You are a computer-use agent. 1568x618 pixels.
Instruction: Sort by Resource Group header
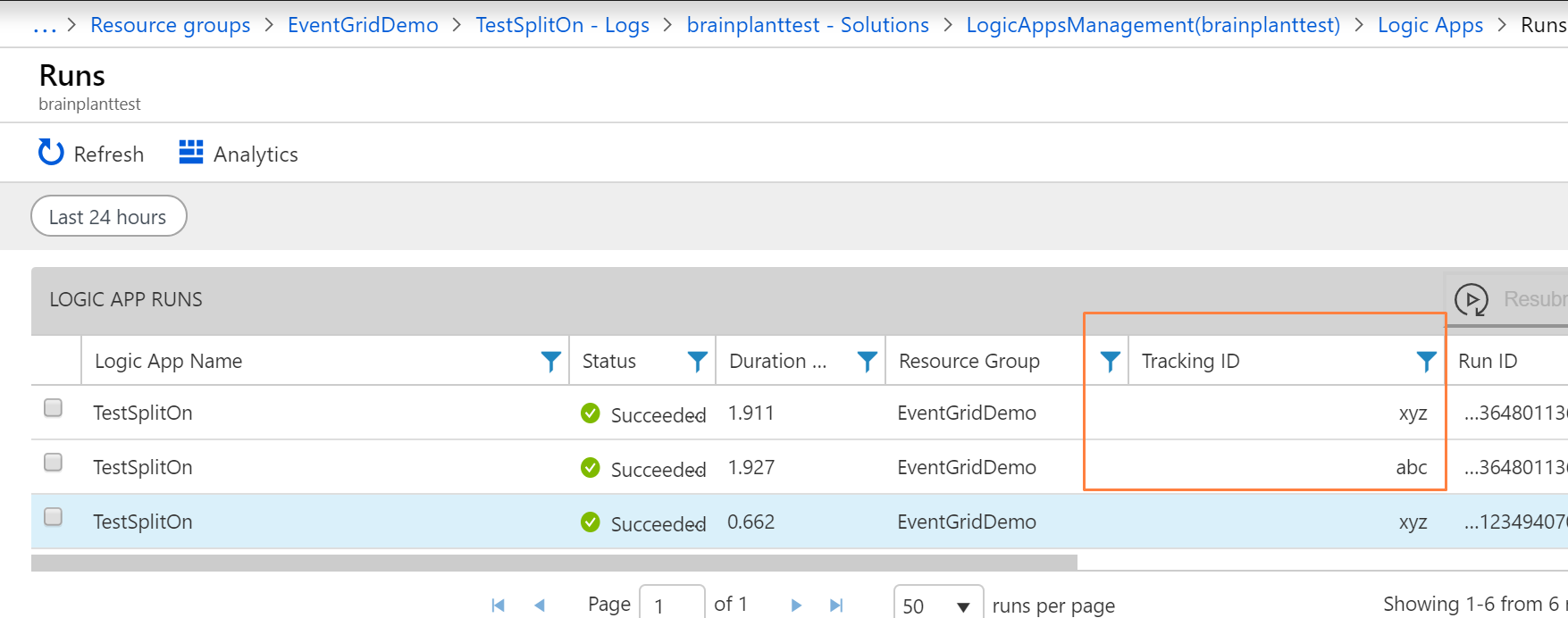(969, 361)
